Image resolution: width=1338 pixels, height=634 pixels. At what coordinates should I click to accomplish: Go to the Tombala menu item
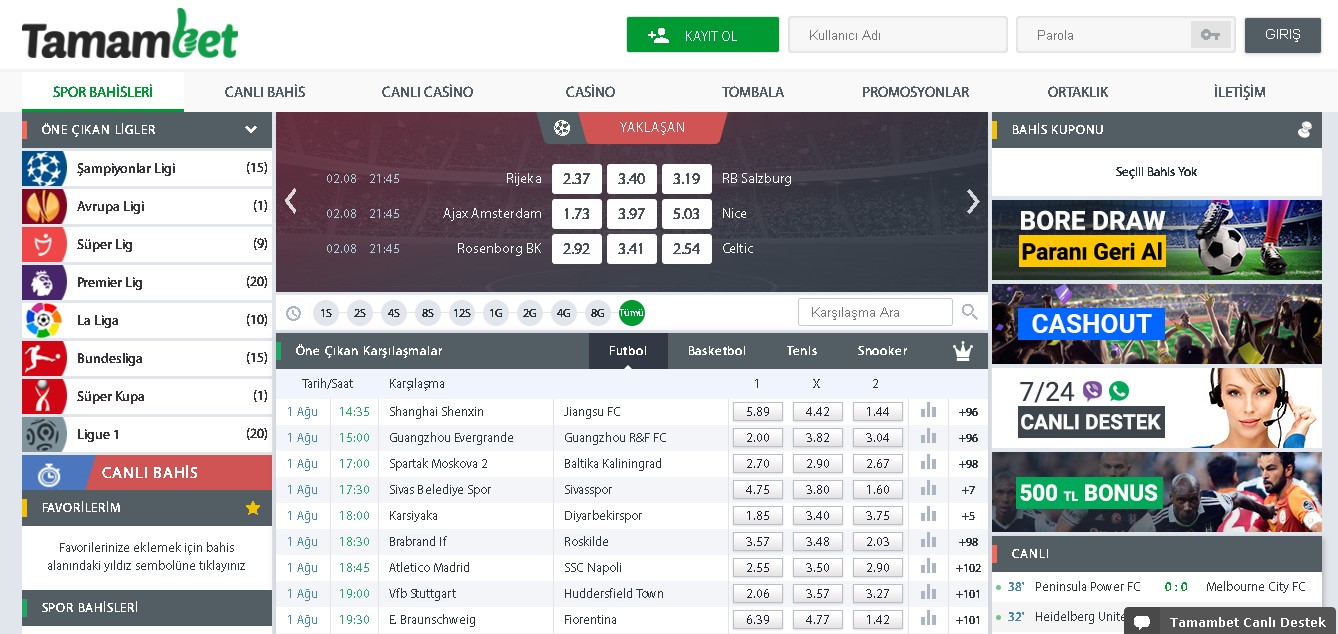tap(753, 92)
